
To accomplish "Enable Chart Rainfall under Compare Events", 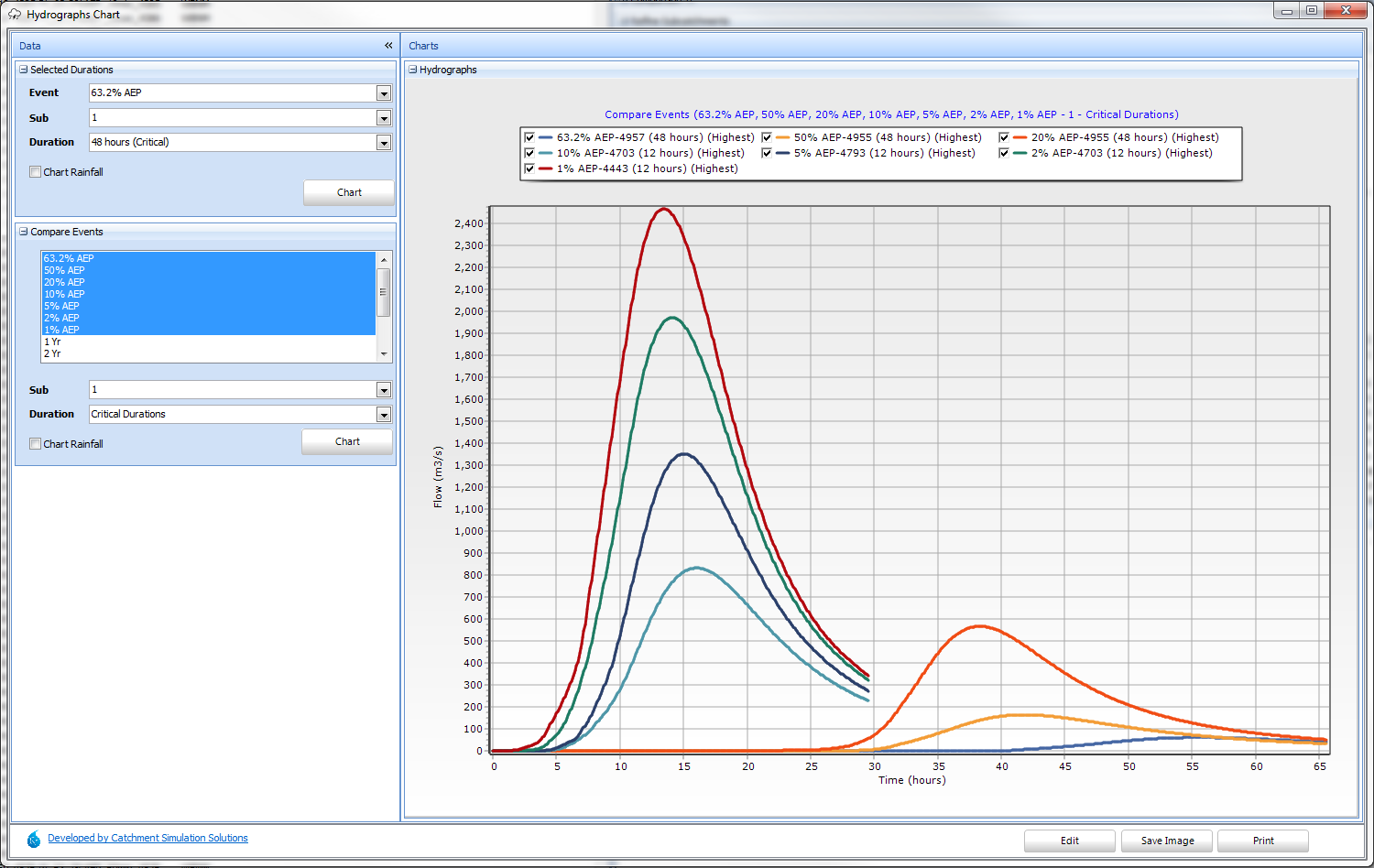I will point(36,444).
